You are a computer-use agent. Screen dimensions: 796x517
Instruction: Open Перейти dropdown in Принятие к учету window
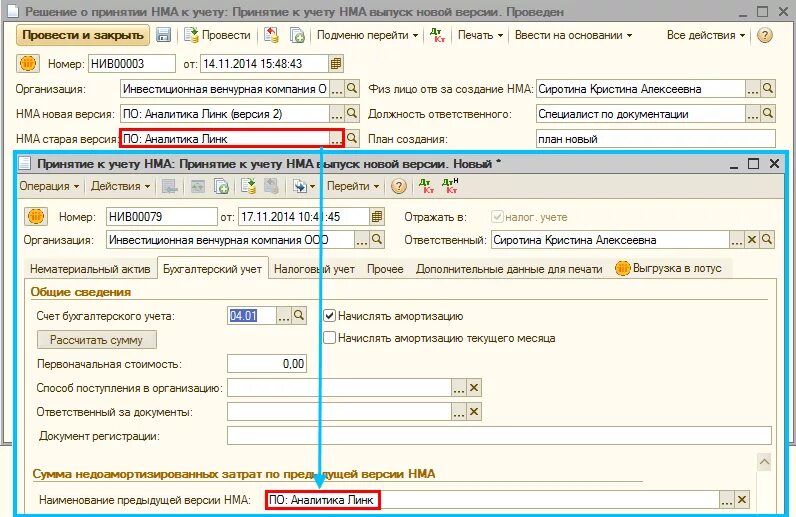(x=353, y=186)
